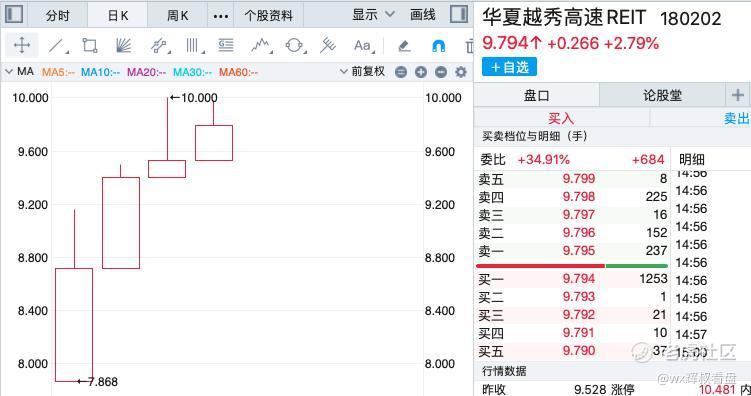The height and width of the screenshot is (396, 751).
Task: Click the green sell portion of ratio bar
Action: click(x=637, y=266)
